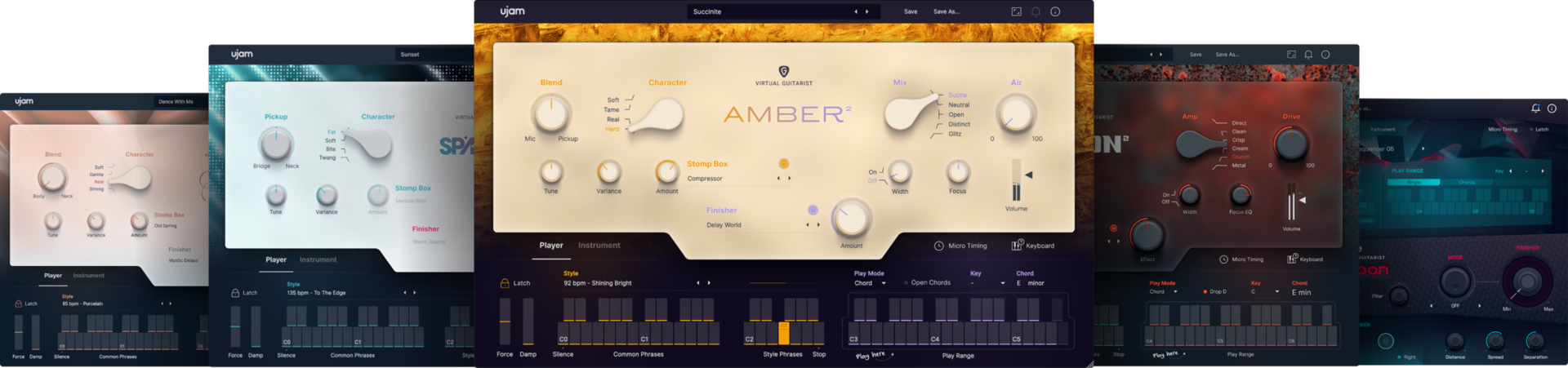
Task: Open Play Mode Chord dropdown in Amber
Action: tap(871, 283)
